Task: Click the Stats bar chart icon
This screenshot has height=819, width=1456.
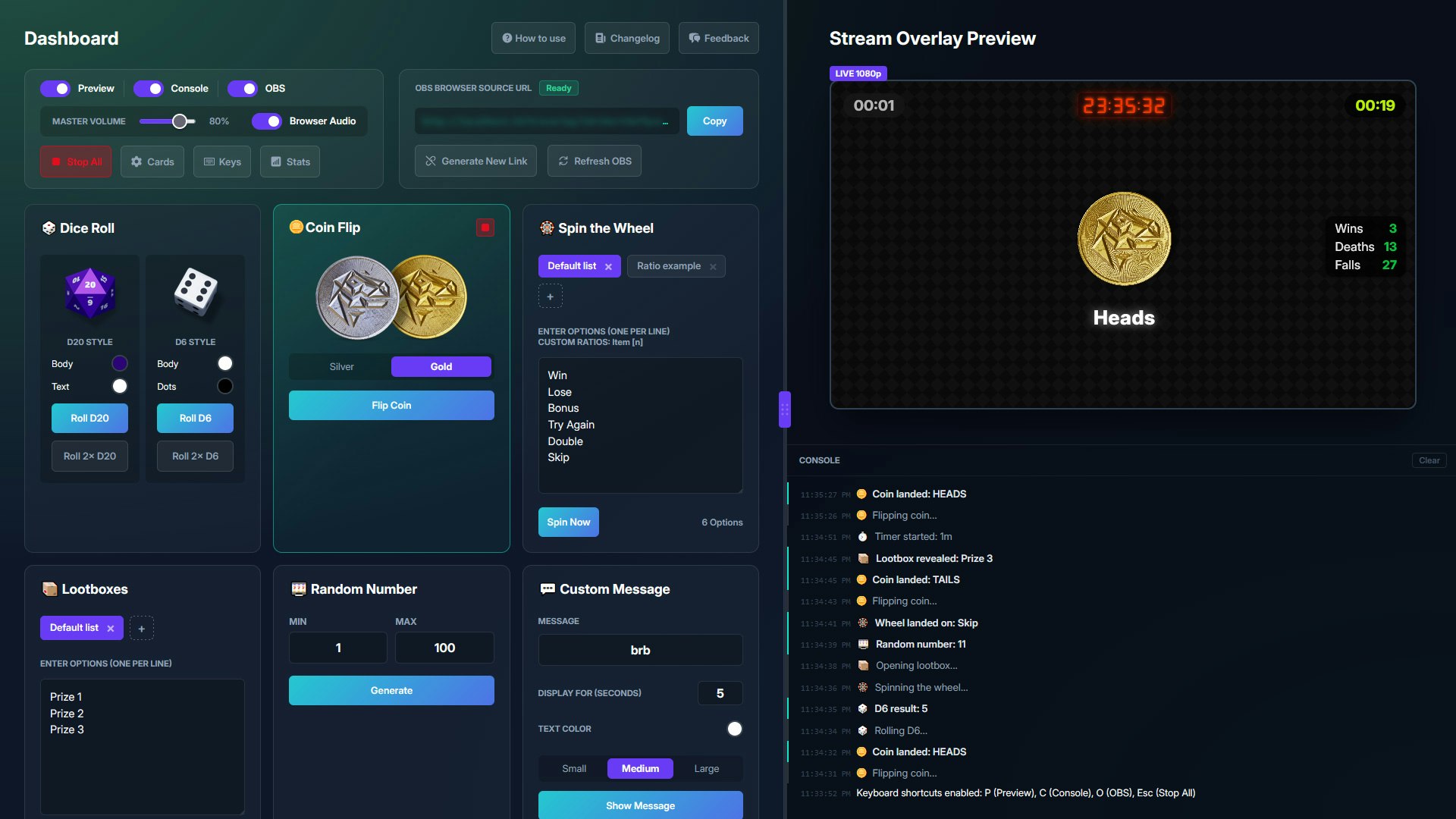Action: coord(275,162)
